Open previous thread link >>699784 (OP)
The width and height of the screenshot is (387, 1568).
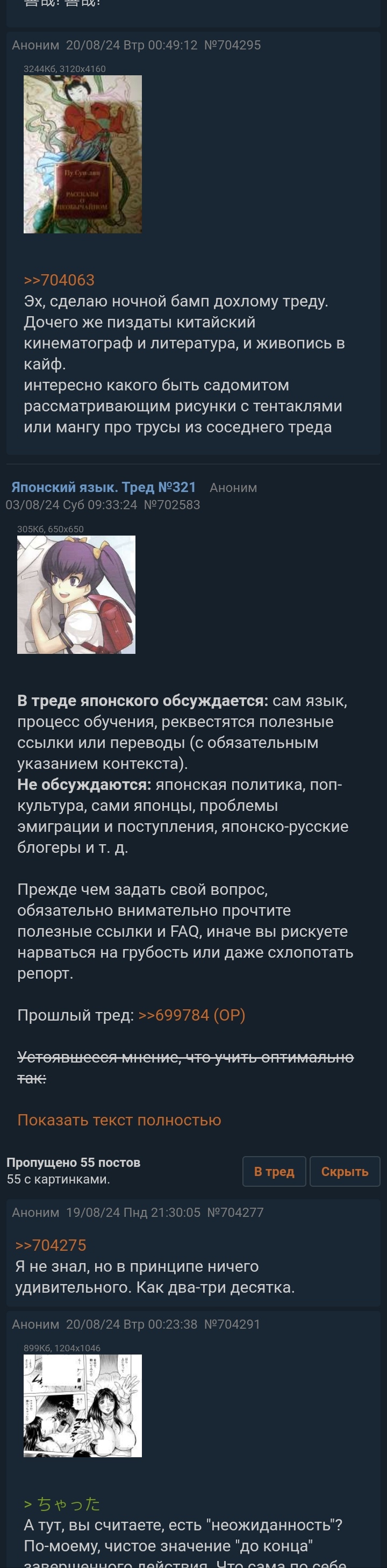(192, 1015)
